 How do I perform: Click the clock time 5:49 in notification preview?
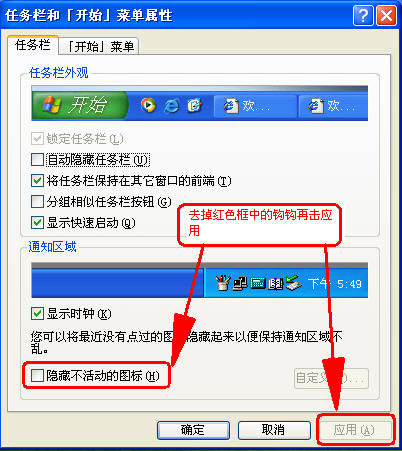click(x=349, y=284)
